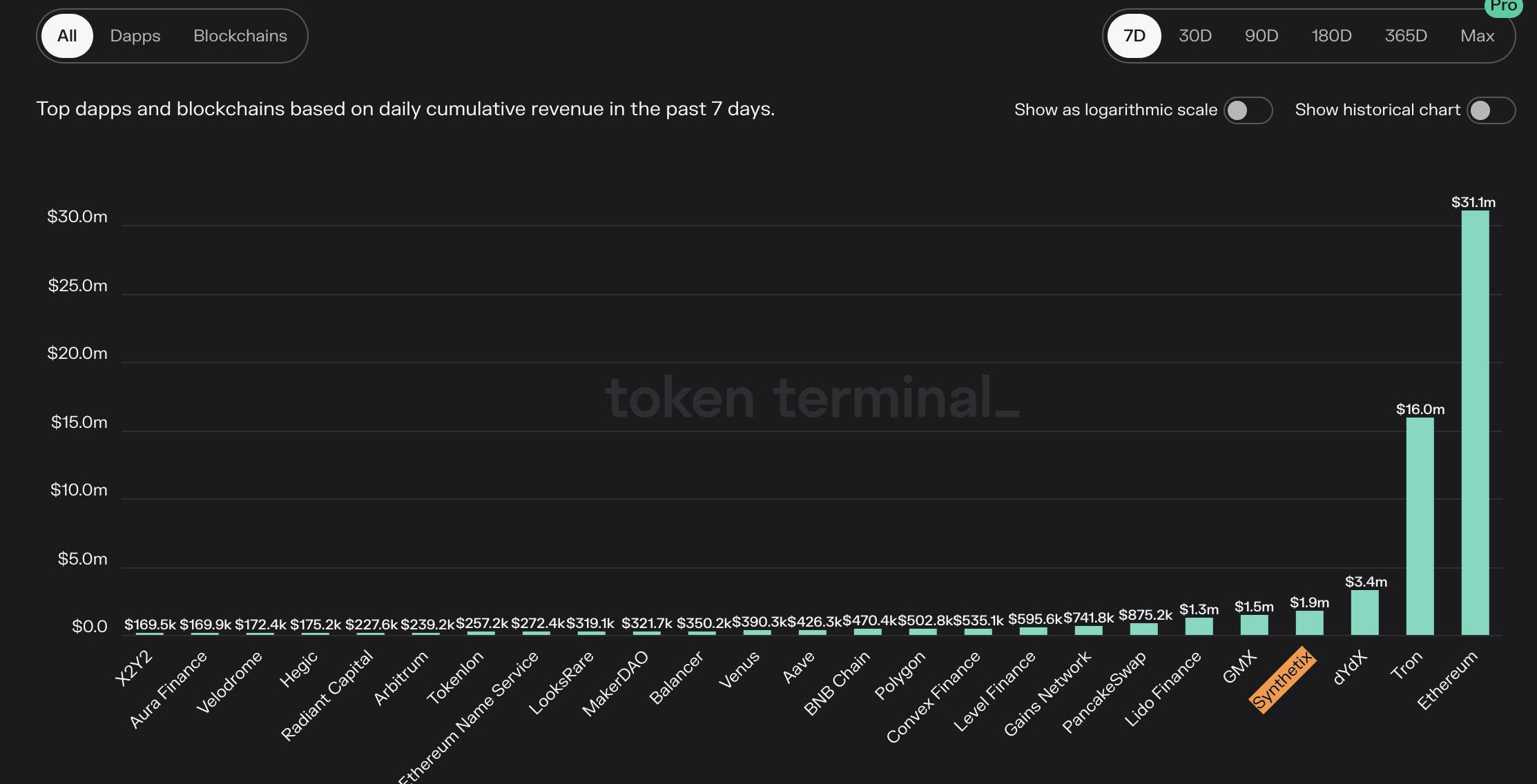Click the Pro badge
The image size is (1537, 784).
click(1502, 7)
